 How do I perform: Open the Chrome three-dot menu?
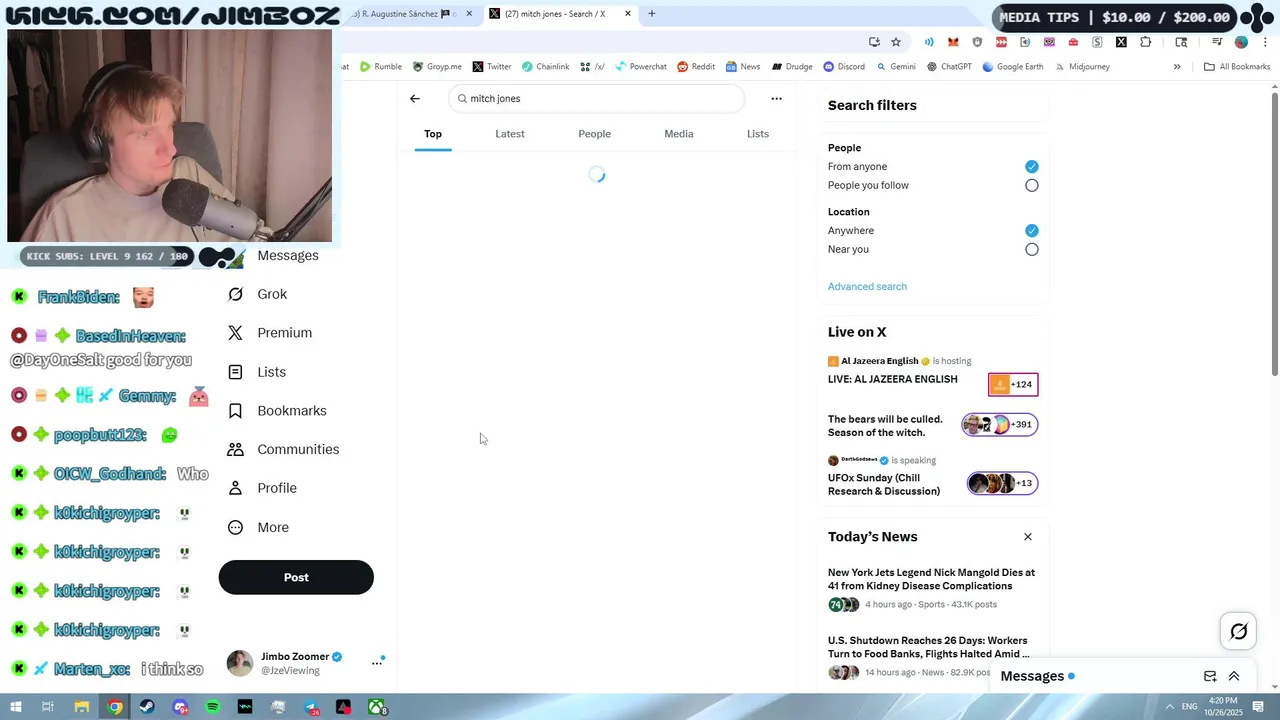1266,42
